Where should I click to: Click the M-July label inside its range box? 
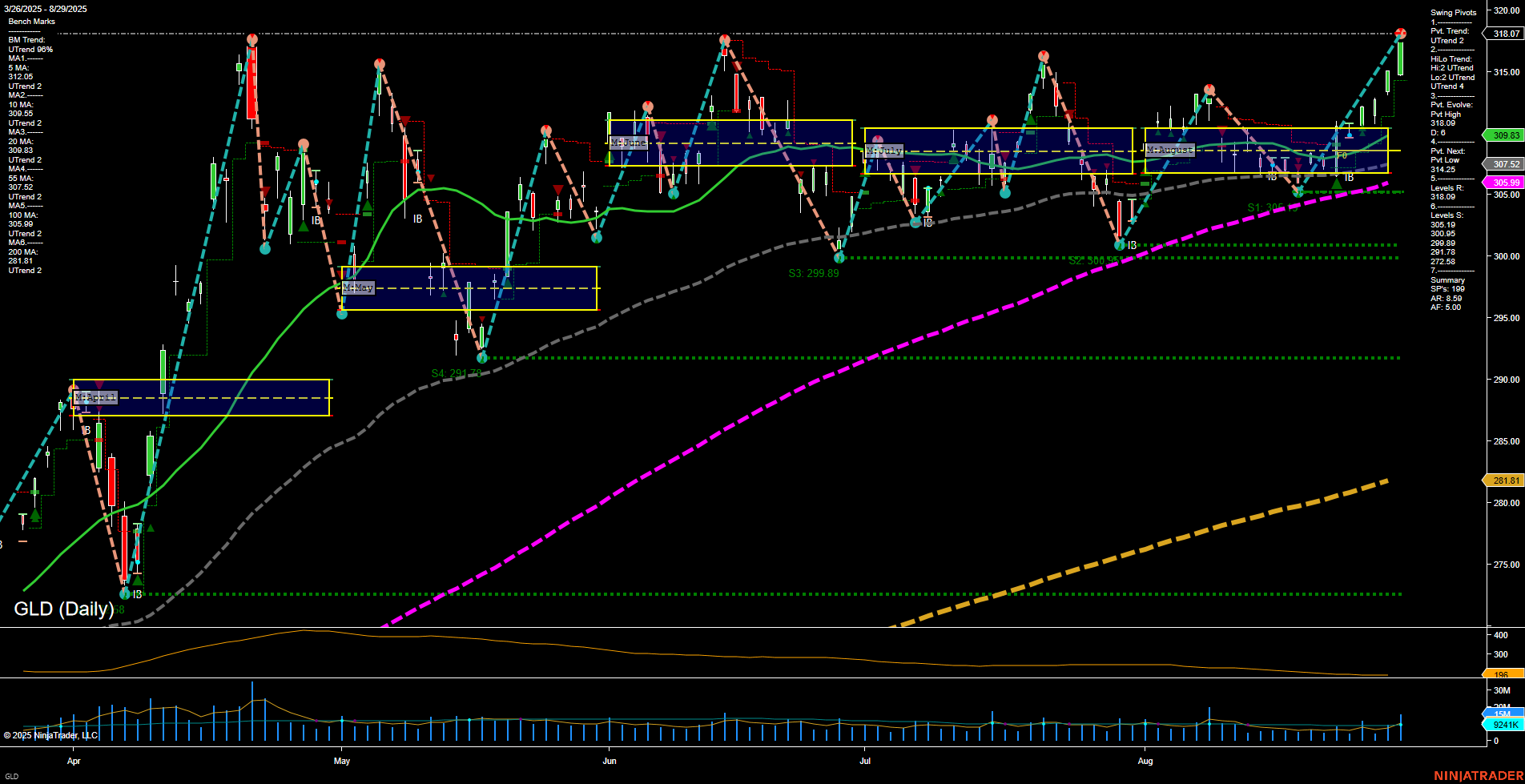click(x=883, y=150)
